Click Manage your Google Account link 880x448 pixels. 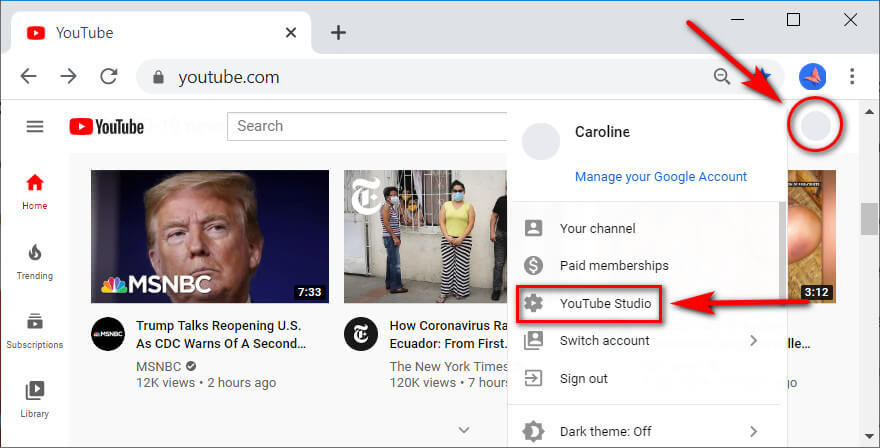(661, 177)
